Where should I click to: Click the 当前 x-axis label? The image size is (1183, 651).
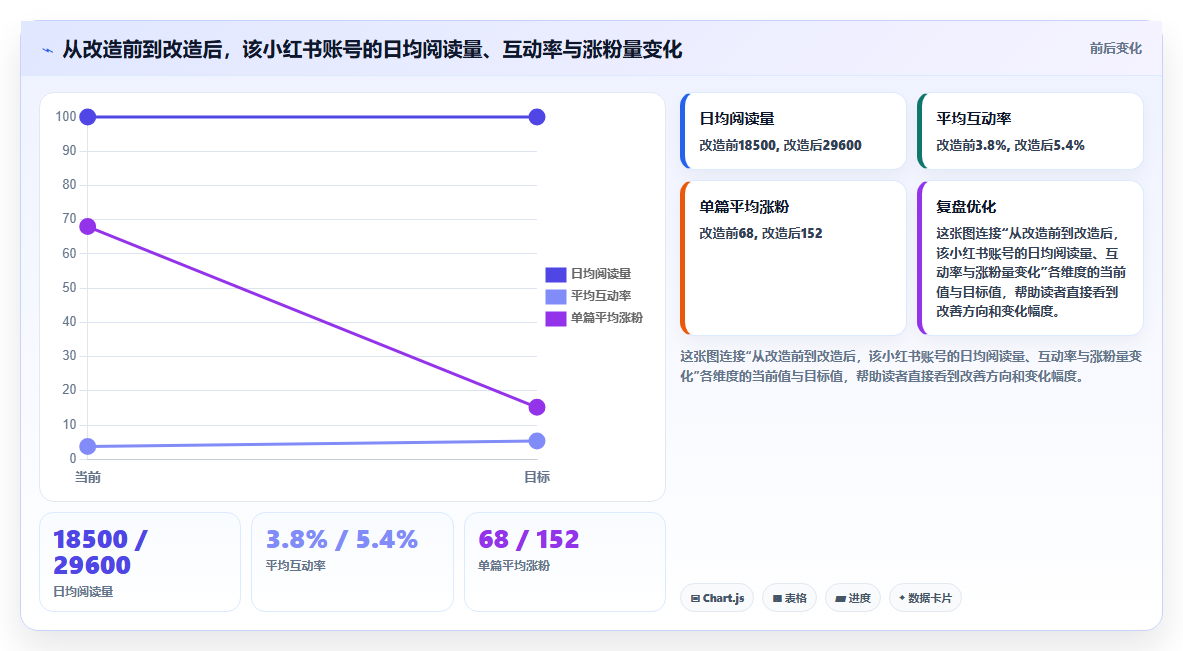click(x=88, y=477)
